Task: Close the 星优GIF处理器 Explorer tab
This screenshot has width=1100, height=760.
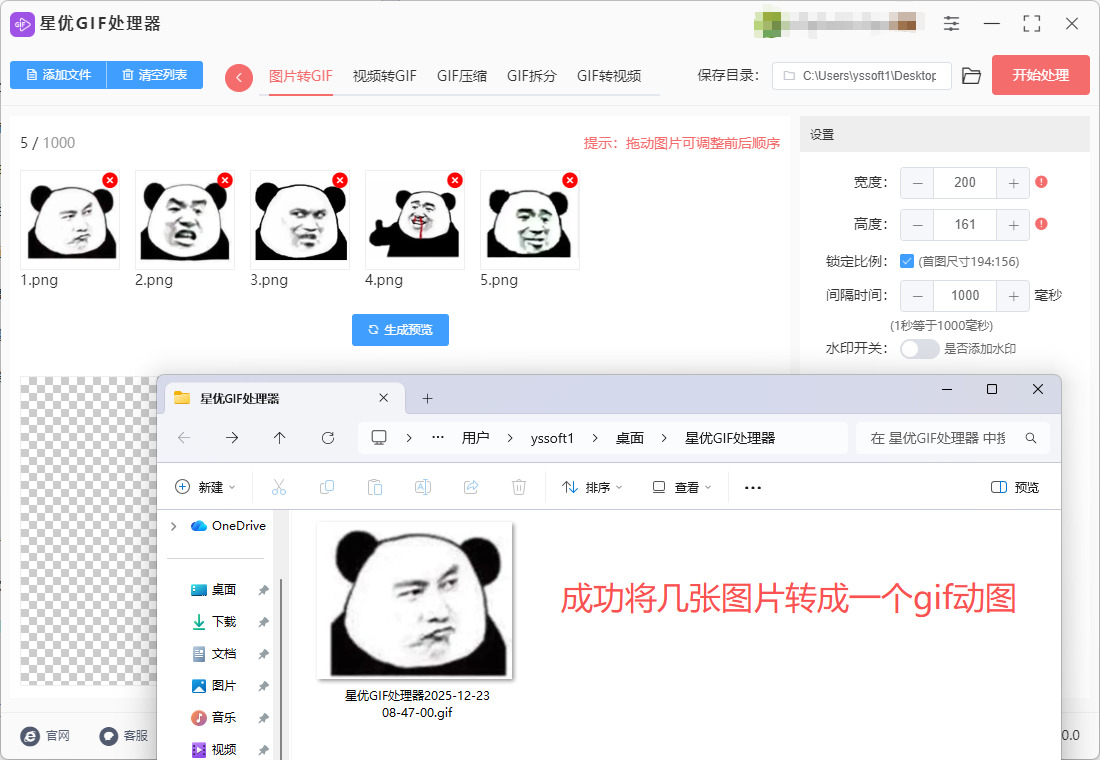Action: point(383,398)
